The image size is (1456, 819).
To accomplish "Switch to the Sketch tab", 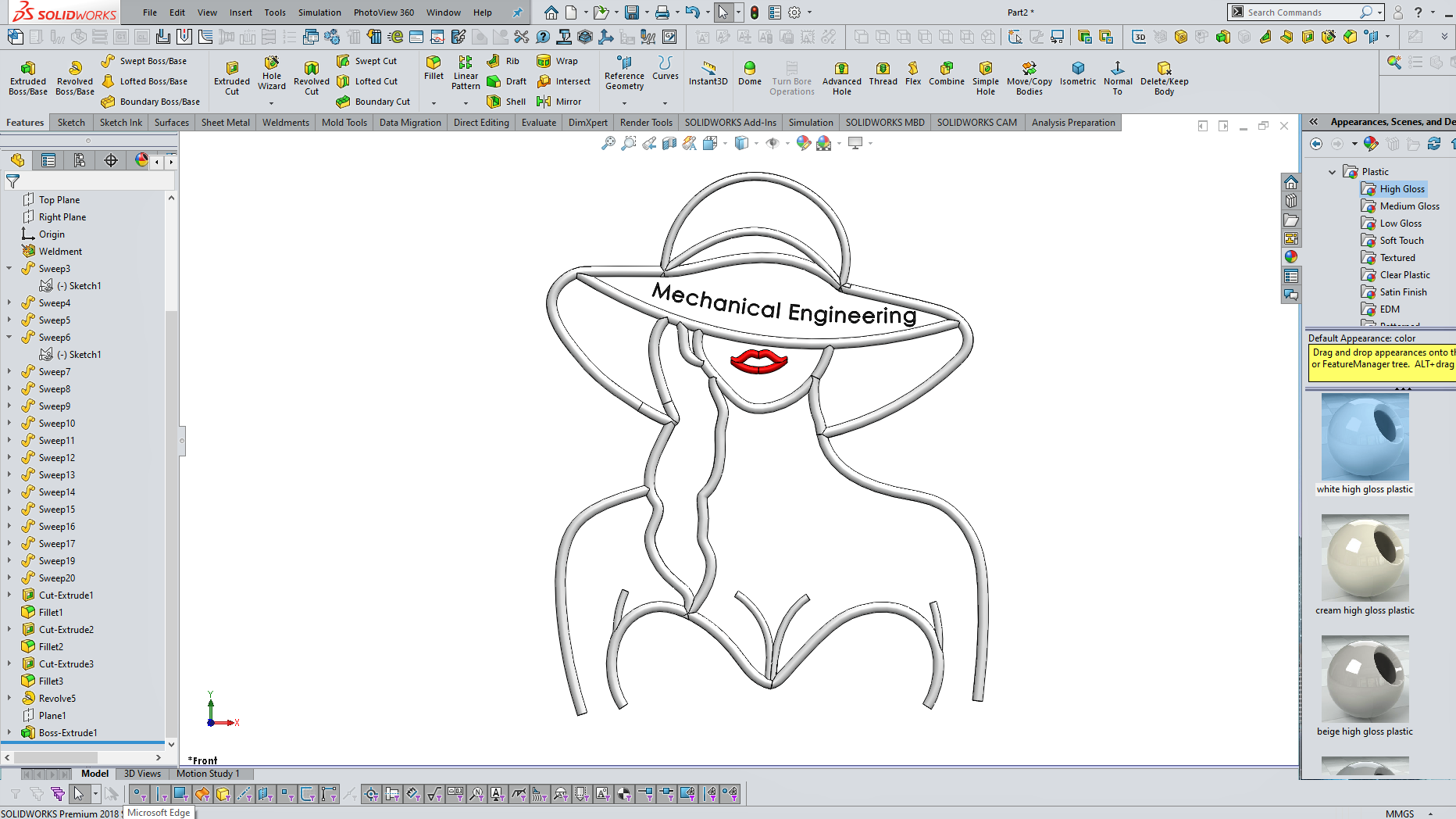I will coord(71,123).
